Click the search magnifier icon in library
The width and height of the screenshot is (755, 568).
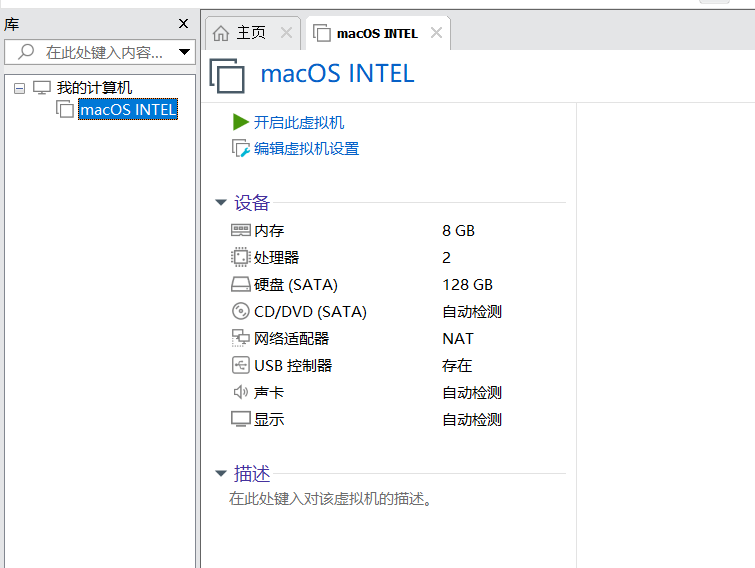pos(26,52)
